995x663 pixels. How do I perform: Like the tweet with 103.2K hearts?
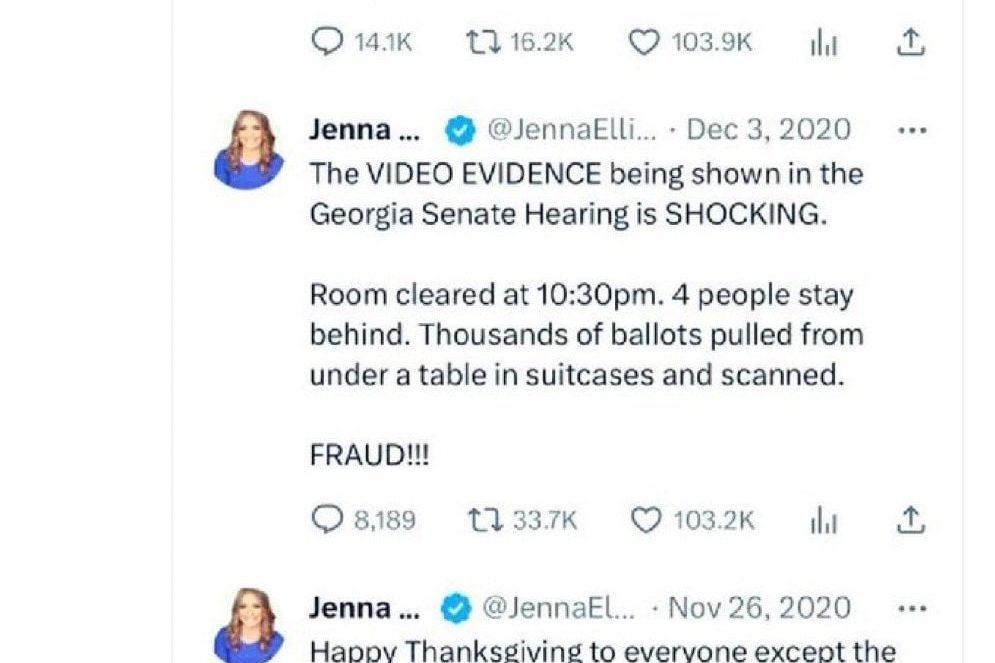647,520
